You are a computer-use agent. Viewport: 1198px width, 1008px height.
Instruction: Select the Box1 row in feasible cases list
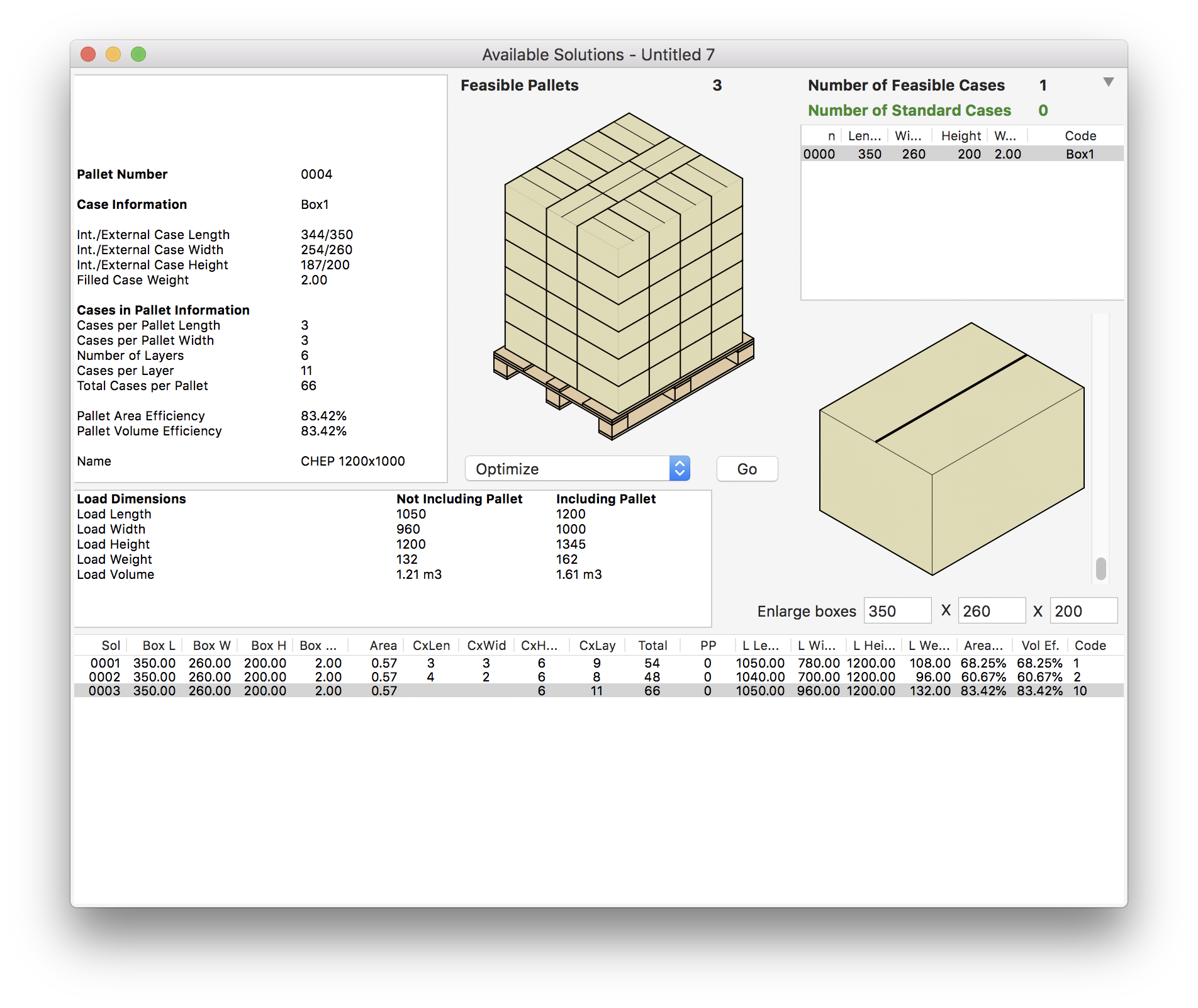pos(961,154)
